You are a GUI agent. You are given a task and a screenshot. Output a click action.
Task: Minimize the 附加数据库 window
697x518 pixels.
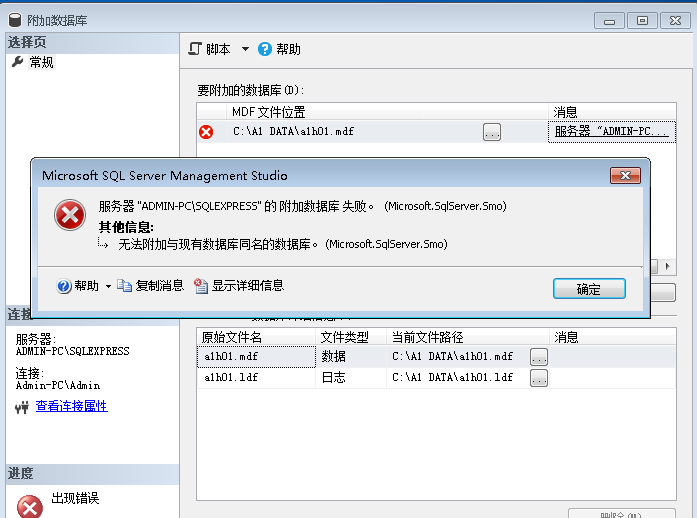[x=609, y=21]
